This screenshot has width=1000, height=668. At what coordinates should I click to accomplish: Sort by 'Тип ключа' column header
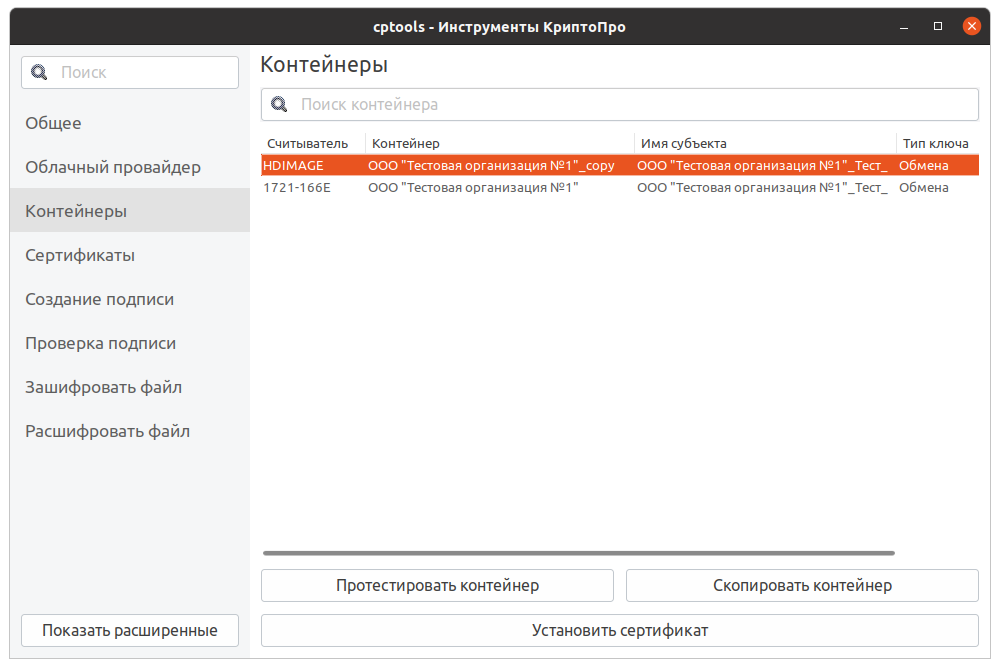coord(938,144)
